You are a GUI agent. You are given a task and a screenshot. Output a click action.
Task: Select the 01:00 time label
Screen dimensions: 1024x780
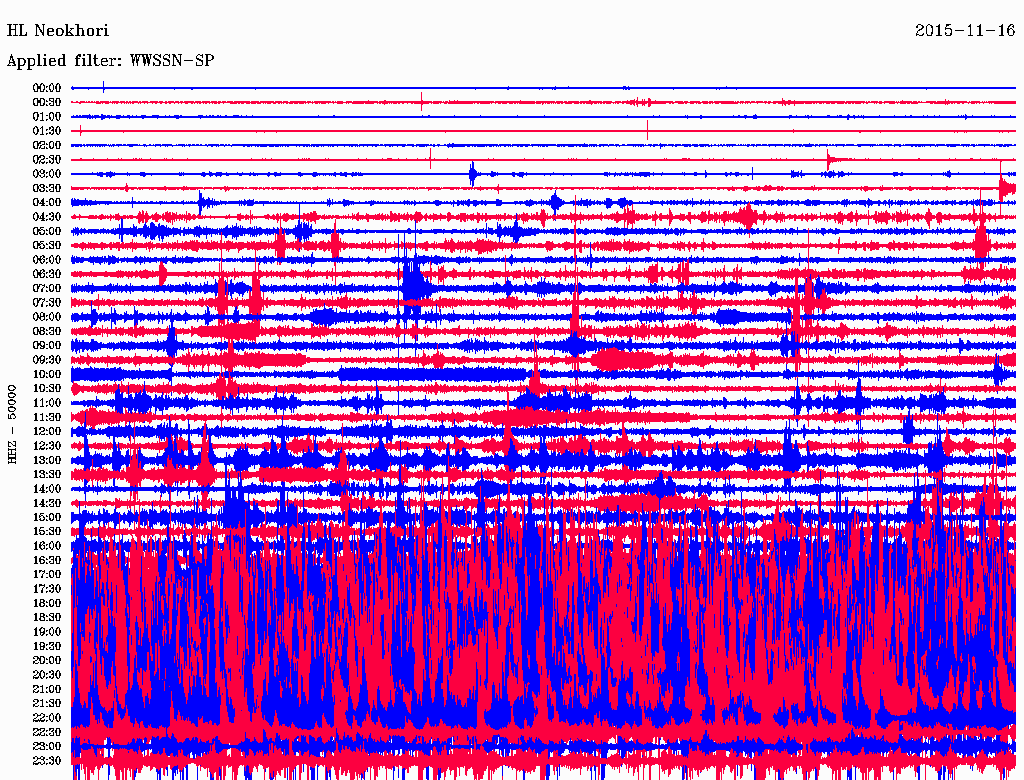[47, 117]
